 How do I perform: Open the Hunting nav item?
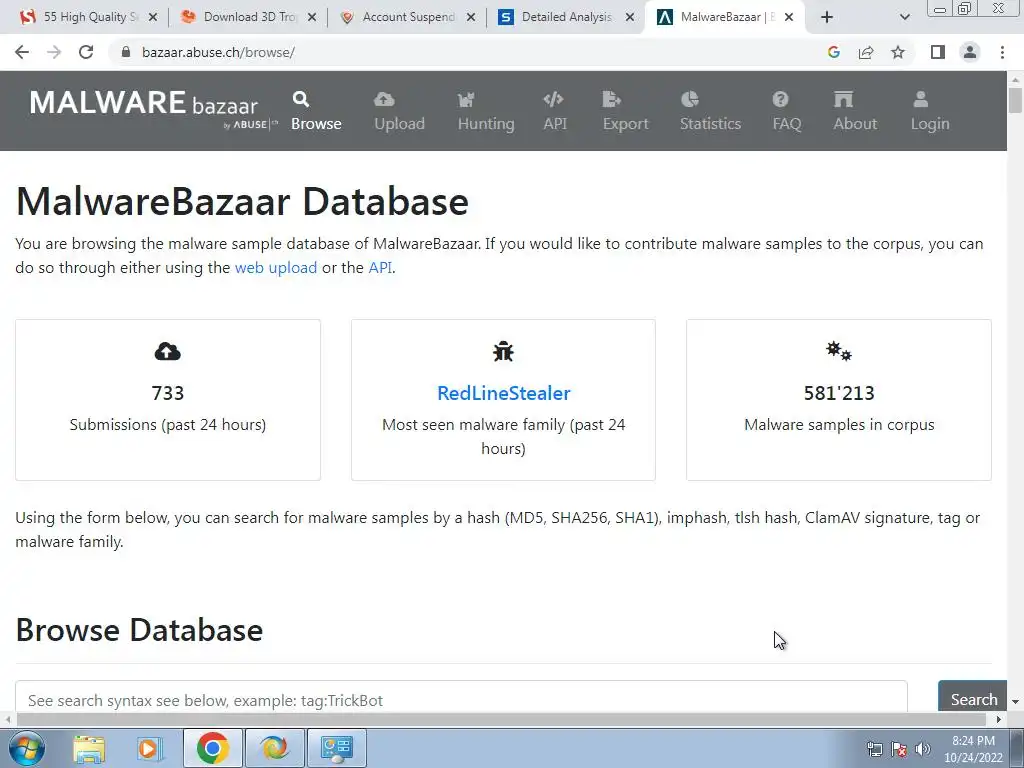click(486, 112)
